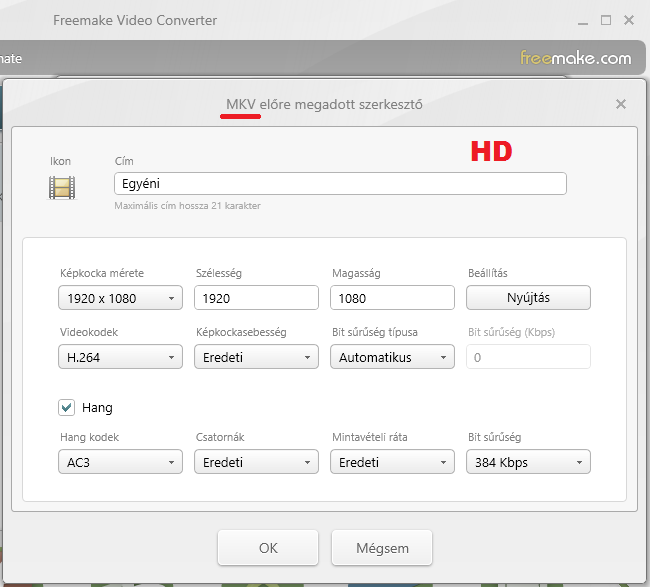The height and width of the screenshot is (587, 650).
Task: Open the freemake.com link
Action: point(576,58)
